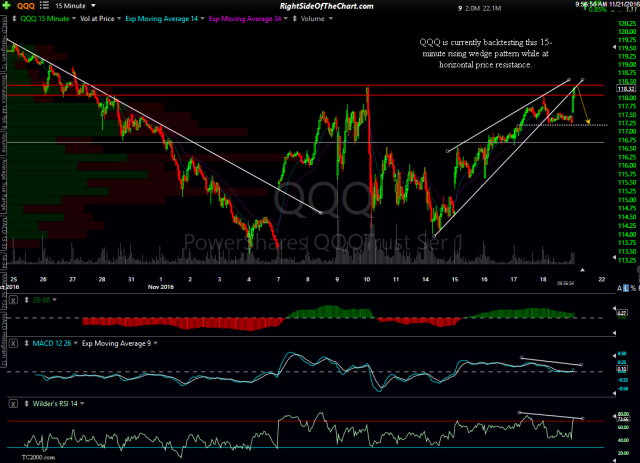Expand the MACD 12 26 dropdown
The height and width of the screenshot is (463, 640).
tap(76, 343)
